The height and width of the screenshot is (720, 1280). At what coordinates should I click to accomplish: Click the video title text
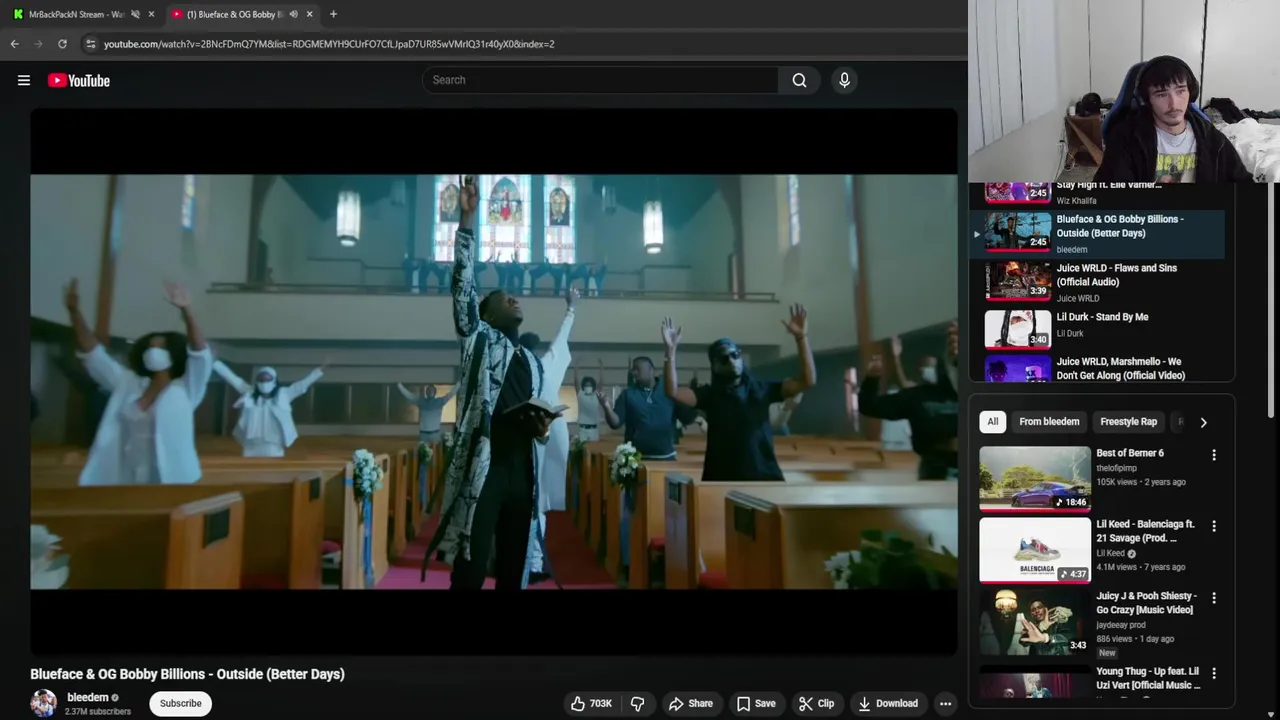pos(187,674)
